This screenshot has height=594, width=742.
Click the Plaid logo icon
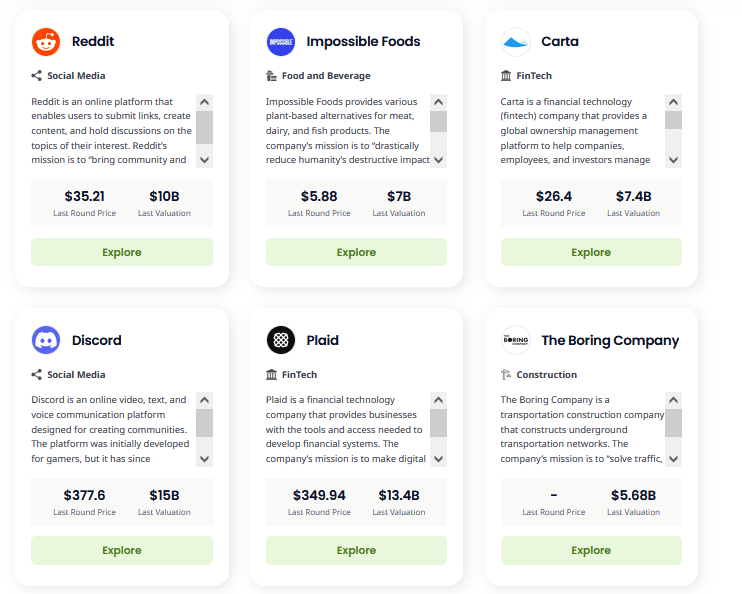tap(281, 340)
